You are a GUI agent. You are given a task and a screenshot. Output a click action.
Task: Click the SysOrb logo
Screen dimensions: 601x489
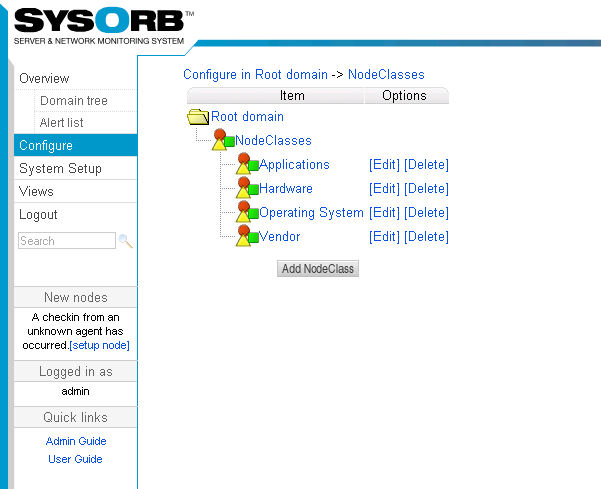(104, 26)
